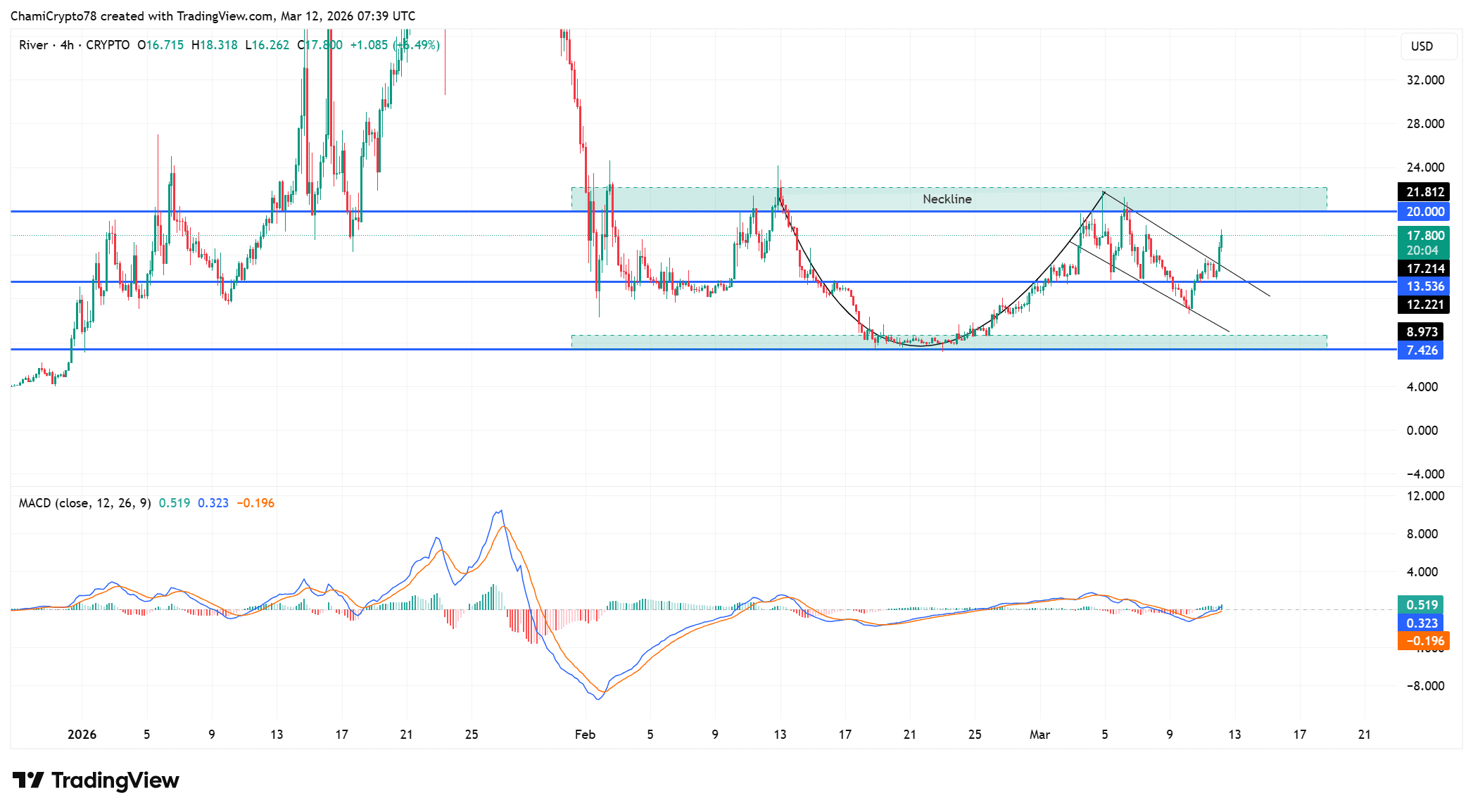
Task: Click the 12.221 black price label
Action: pyautogui.click(x=1424, y=305)
